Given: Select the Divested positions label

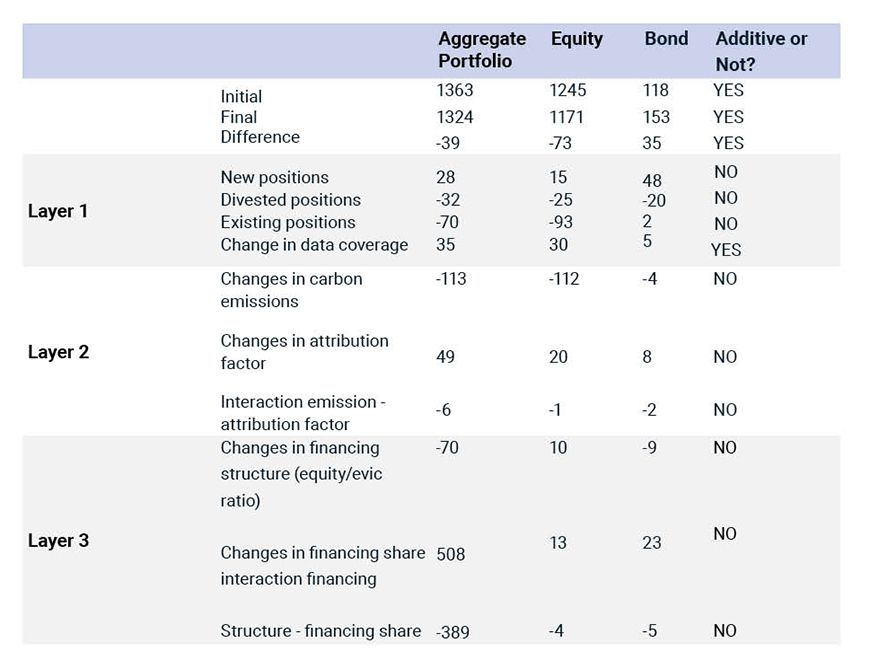Looking at the screenshot, I should pos(290,200).
